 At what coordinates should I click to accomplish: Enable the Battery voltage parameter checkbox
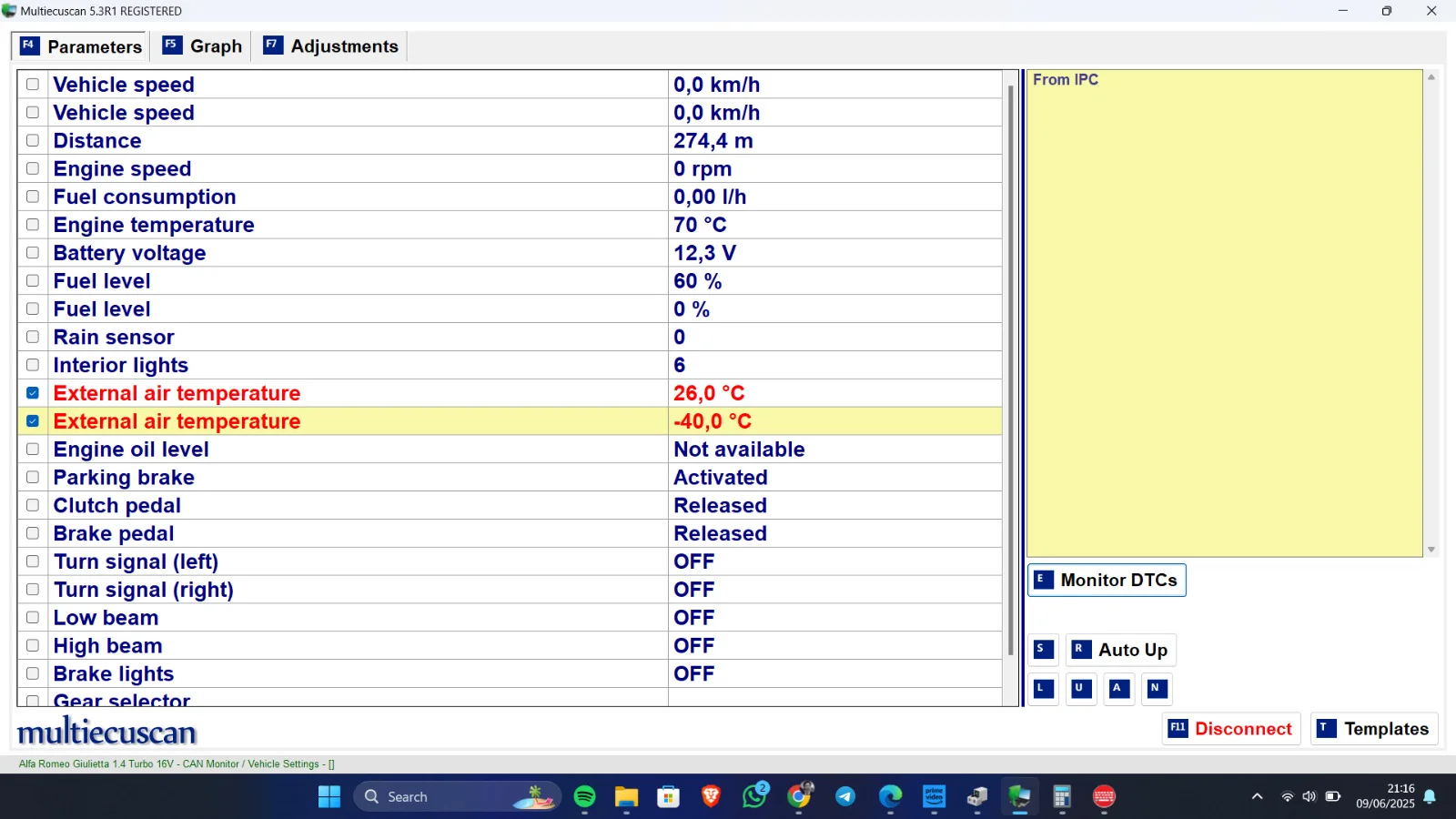point(33,253)
